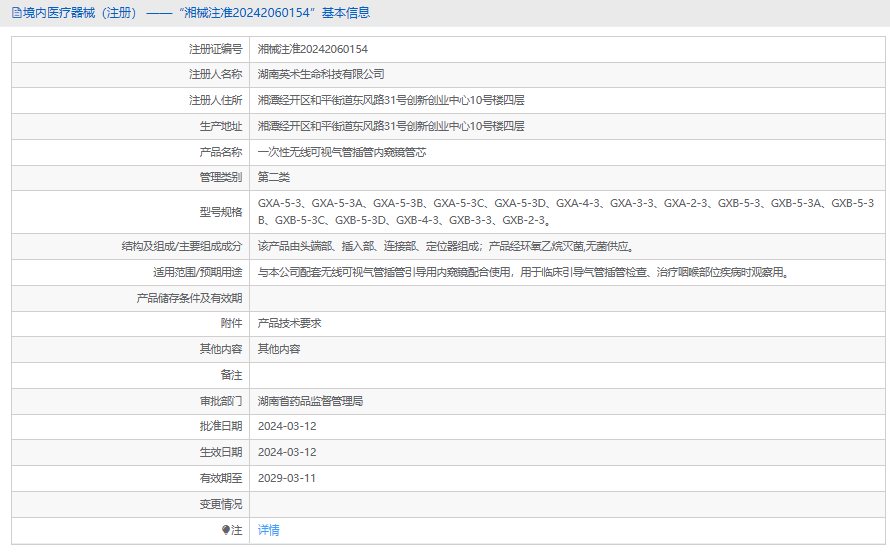
Task: Select the 注册人住所 address value
Action: 391,100
